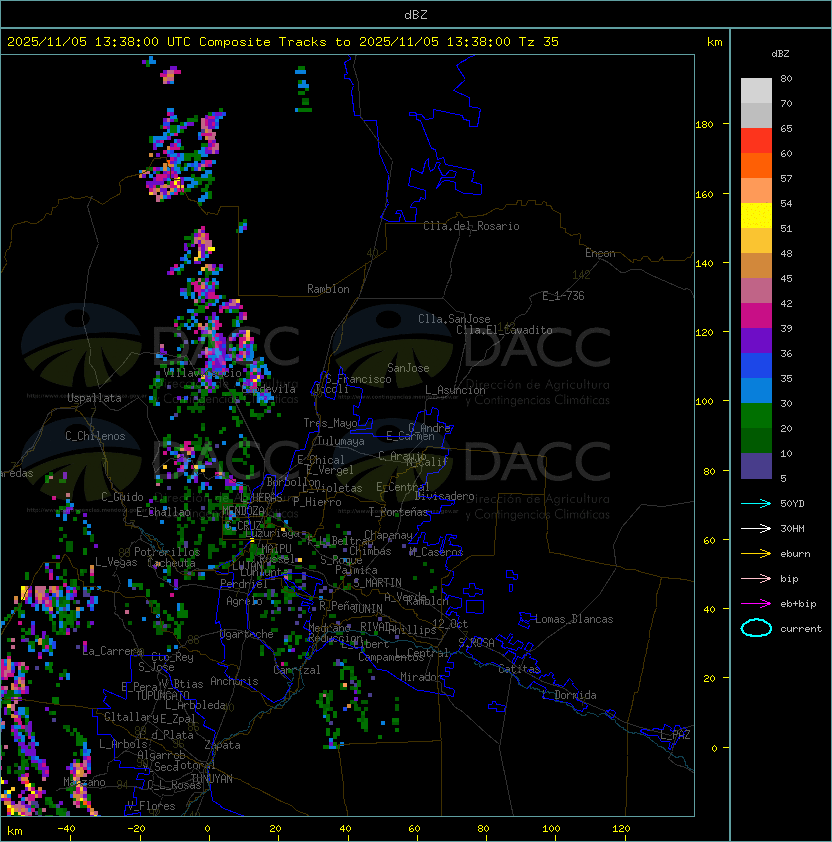The image size is (832, 842).
Task: Click the Uspallata place label
Action: [94, 398]
